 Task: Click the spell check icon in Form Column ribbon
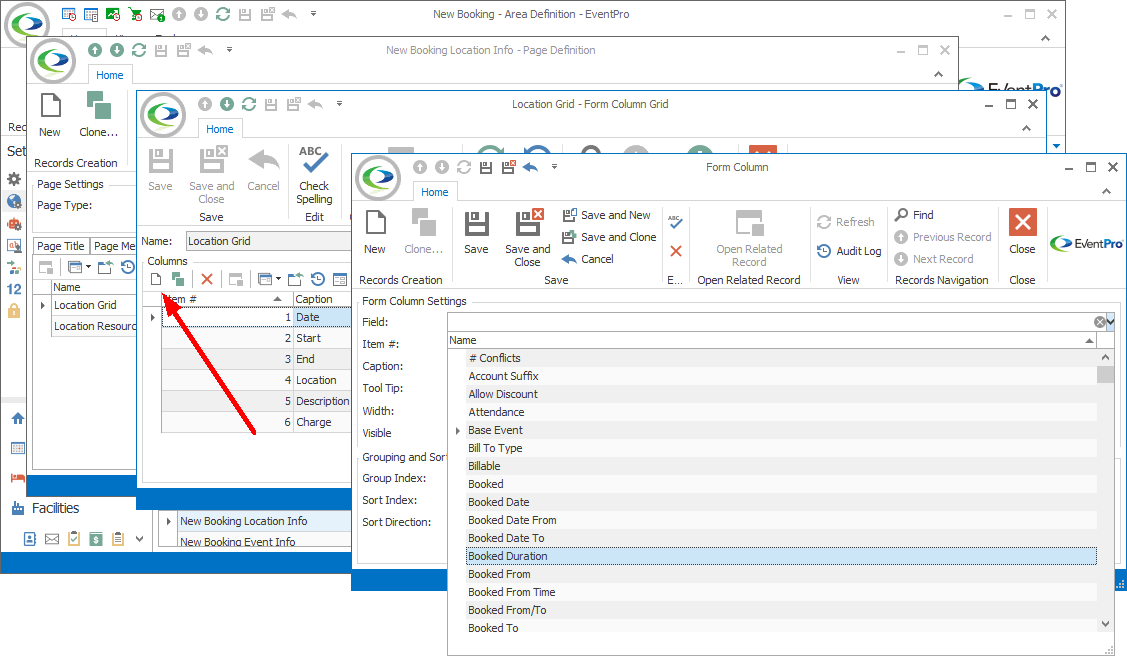[675, 221]
